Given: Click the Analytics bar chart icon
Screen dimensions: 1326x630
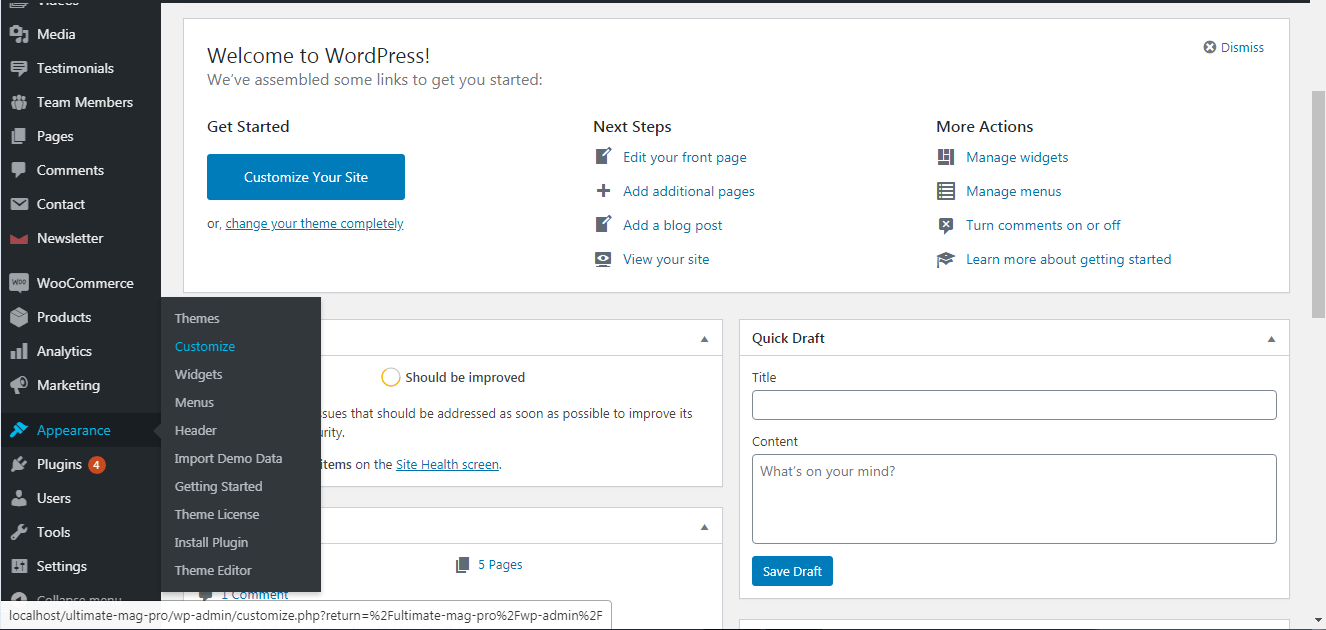Looking at the screenshot, I should [18, 351].
